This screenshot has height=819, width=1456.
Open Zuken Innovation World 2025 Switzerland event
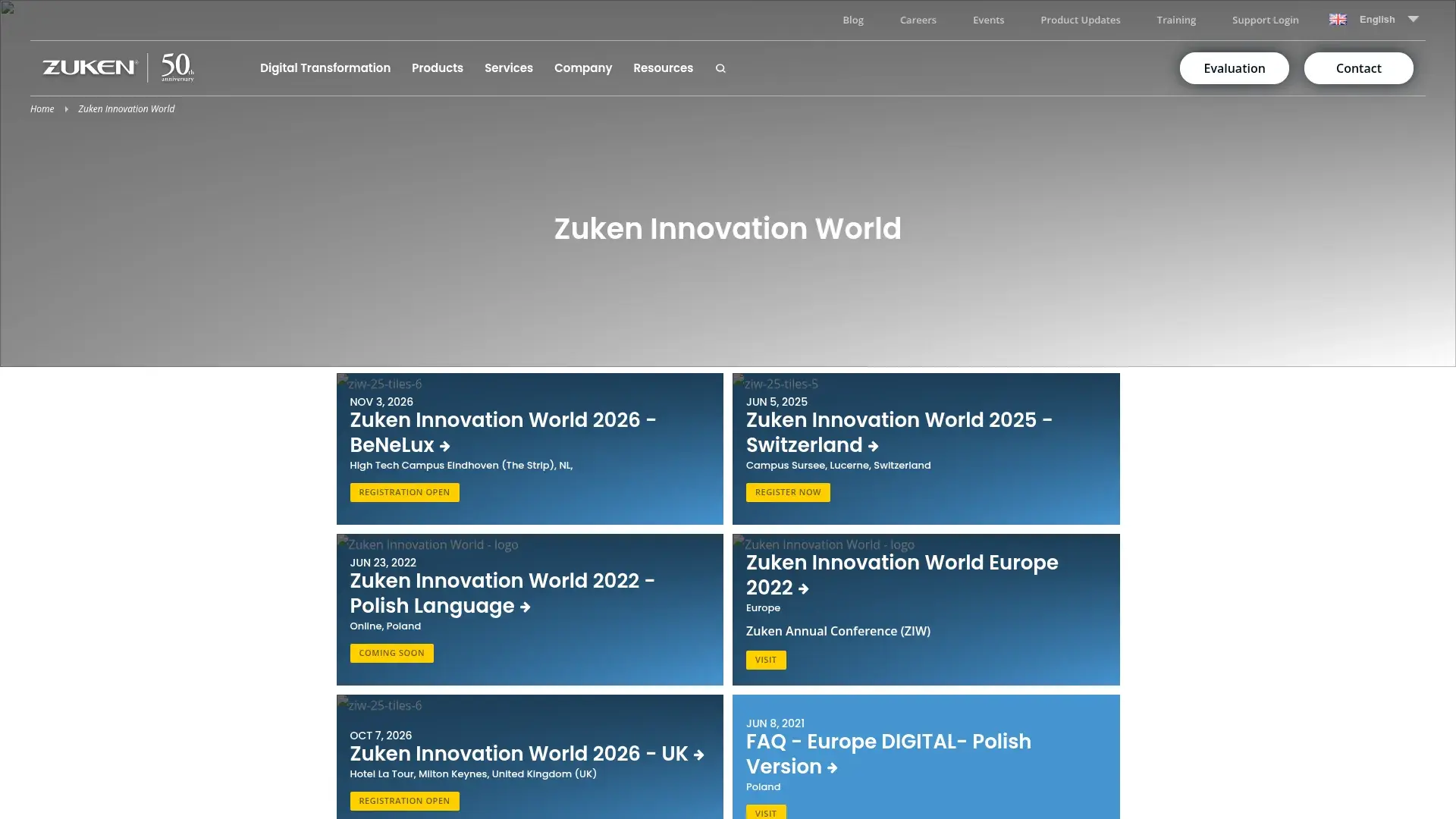[899, 432]
